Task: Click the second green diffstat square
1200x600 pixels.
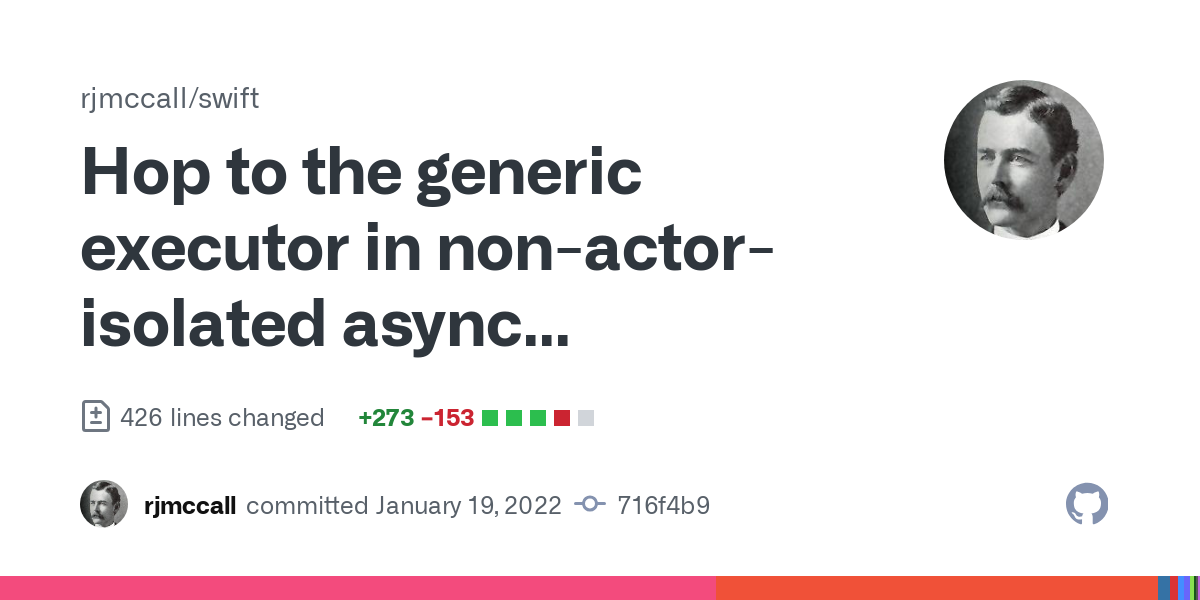Action: tap(514, 418)
